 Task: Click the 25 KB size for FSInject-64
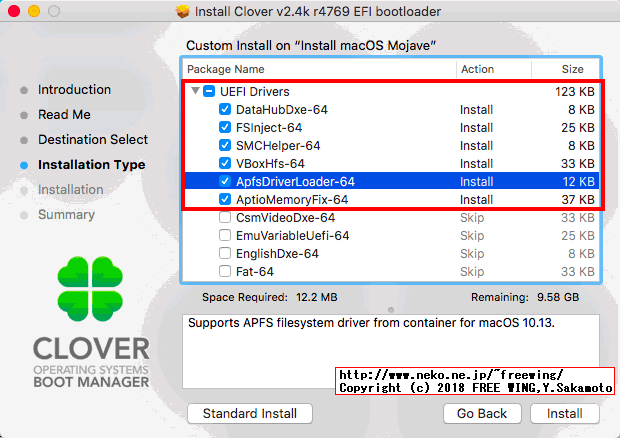578,128
